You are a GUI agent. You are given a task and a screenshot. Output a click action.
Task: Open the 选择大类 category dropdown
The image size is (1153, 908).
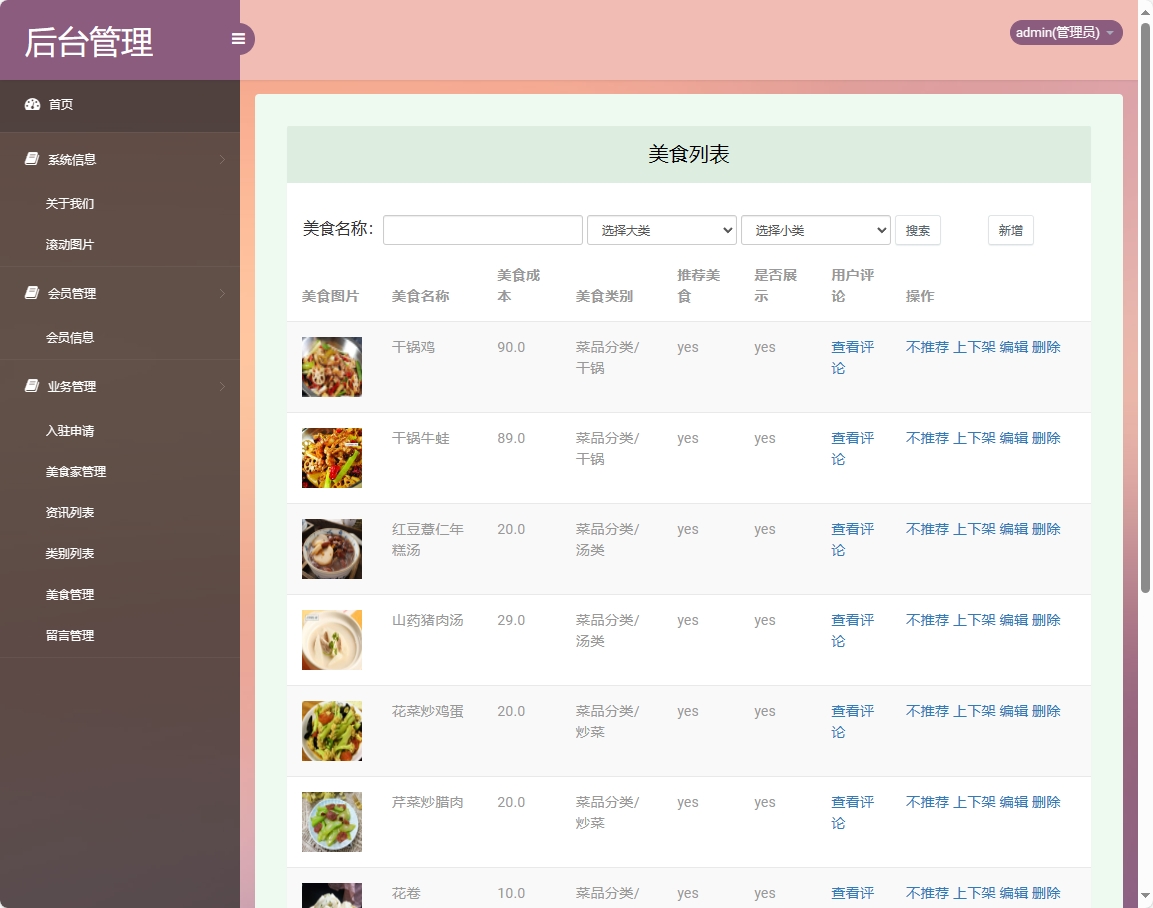tap(661, 230)
